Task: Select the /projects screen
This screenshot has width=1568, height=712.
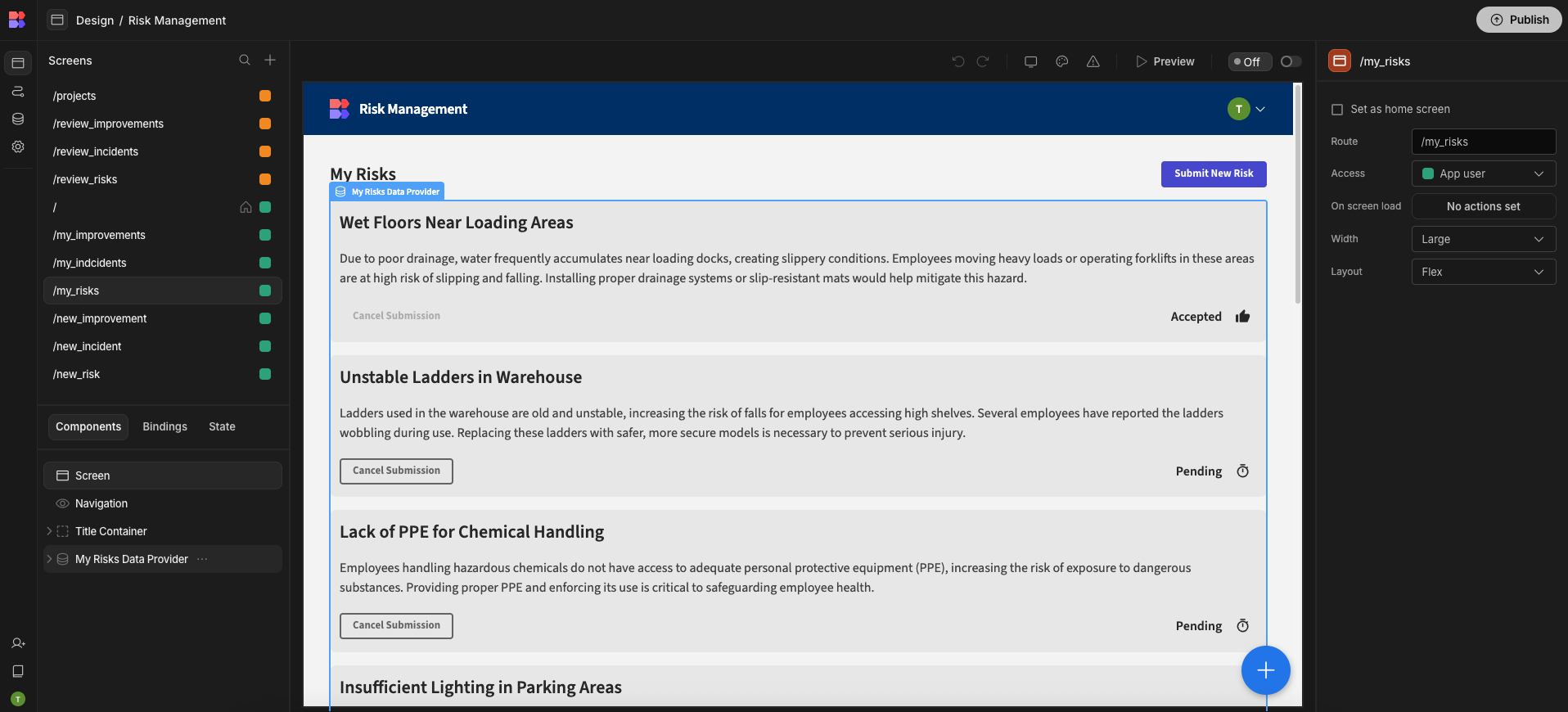Action: pyautogui.click(x=162, y=96)
